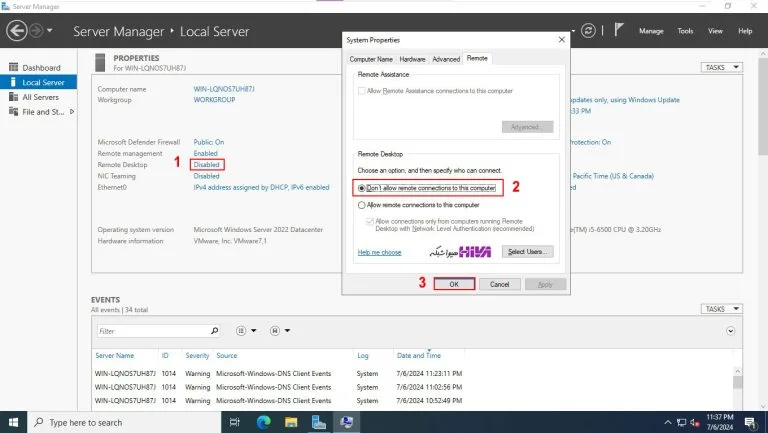This screenshot has width=768, height=433.
Task: Sort events by Severity column
Action: pyautogui.click(x=197, y=356)
